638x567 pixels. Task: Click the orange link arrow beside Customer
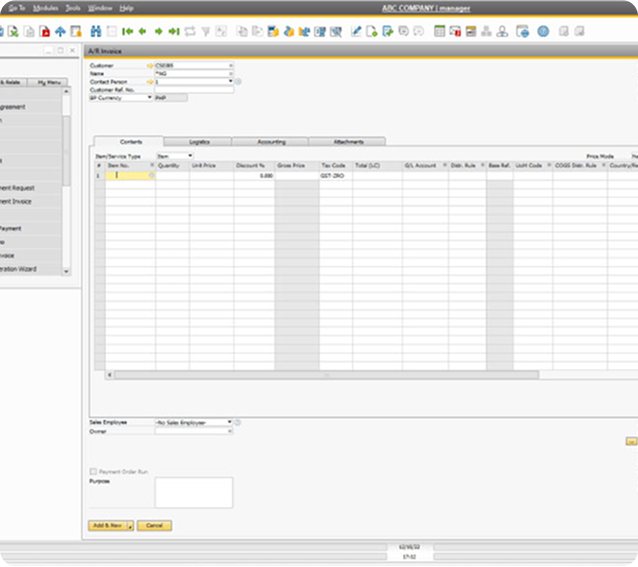150,65
